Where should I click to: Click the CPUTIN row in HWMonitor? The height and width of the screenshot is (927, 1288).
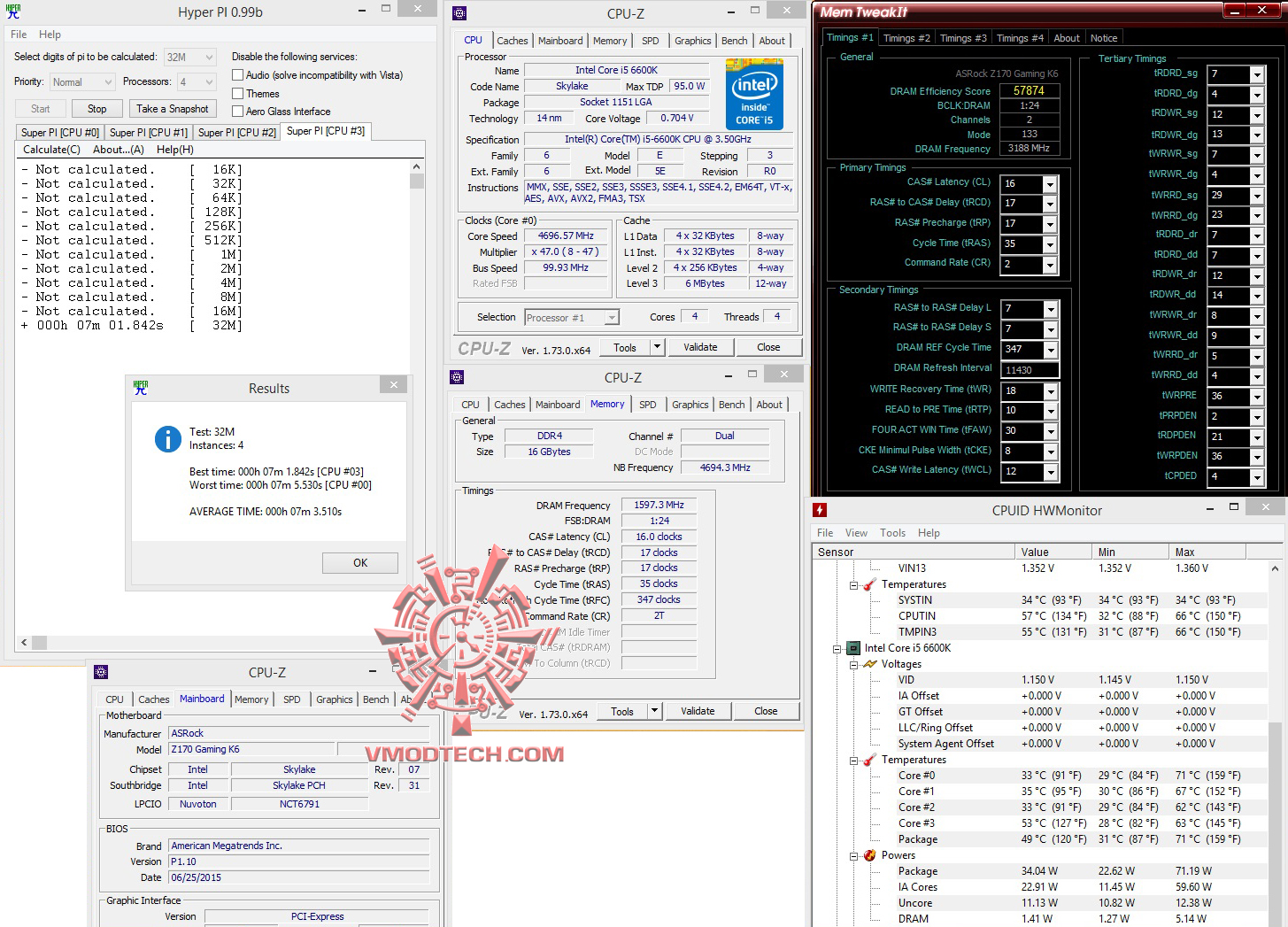(x=1041, y=616)
